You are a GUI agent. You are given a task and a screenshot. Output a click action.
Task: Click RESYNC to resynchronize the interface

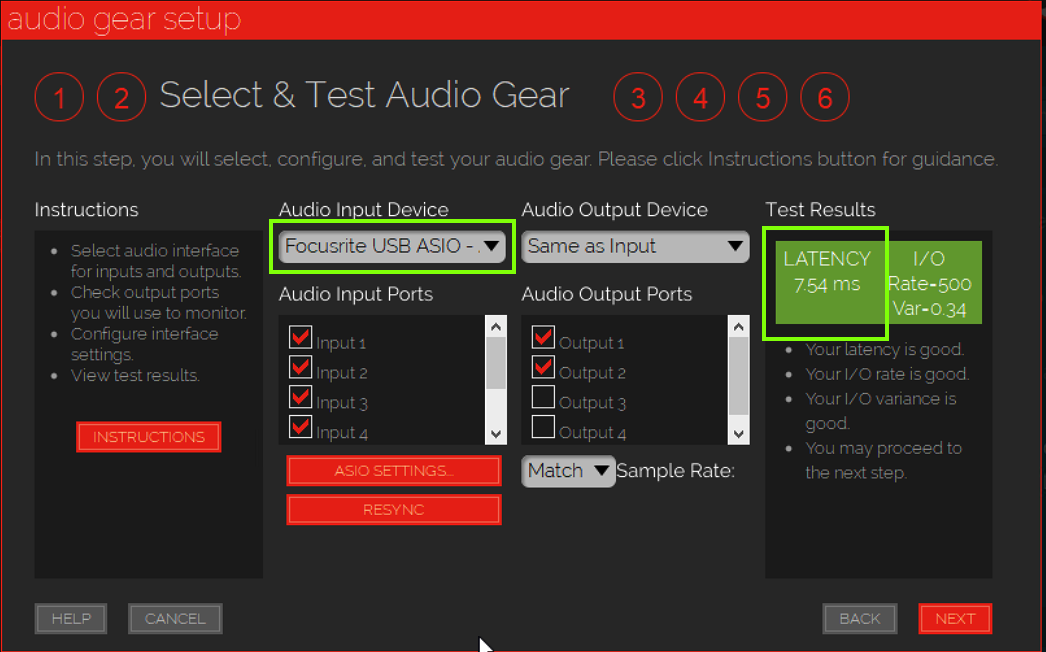point(393,509)
